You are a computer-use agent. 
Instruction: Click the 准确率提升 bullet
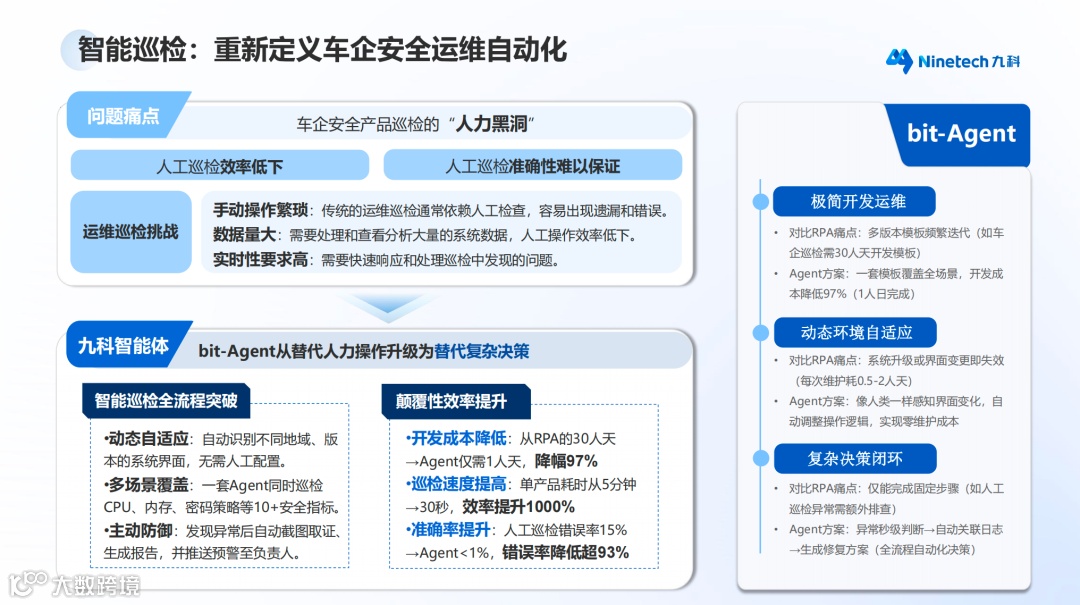tap(517, 541)
